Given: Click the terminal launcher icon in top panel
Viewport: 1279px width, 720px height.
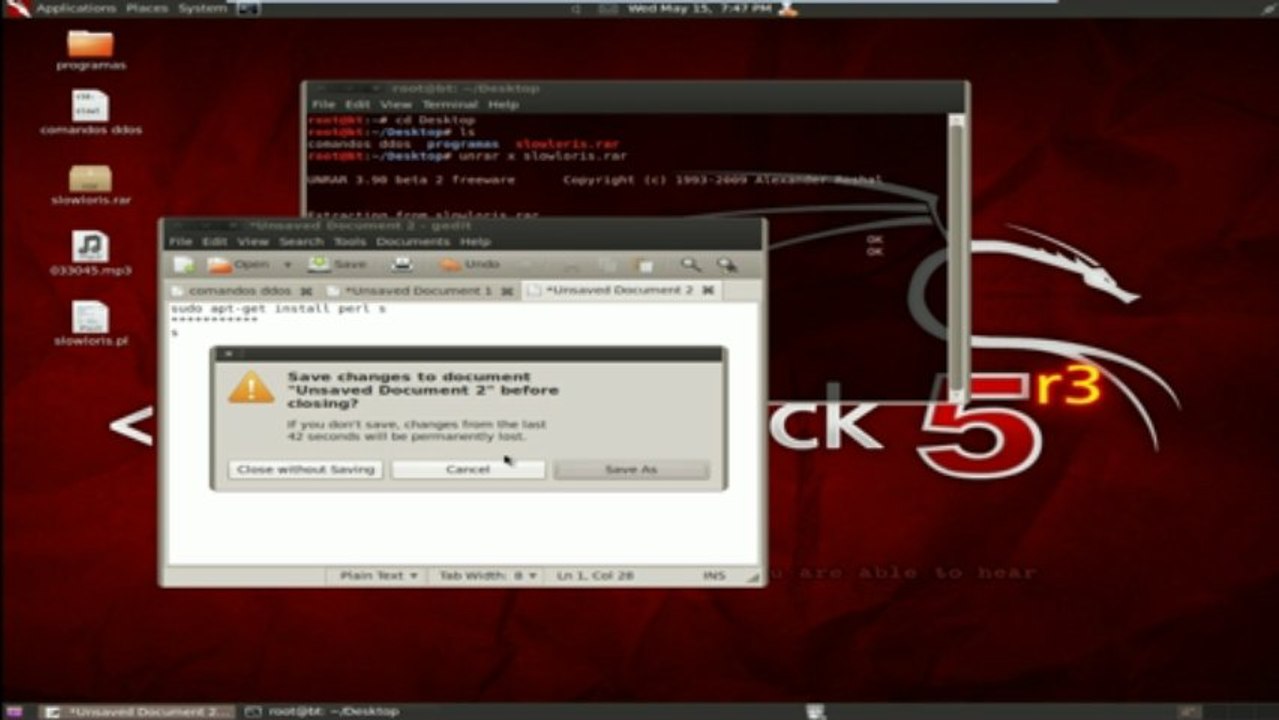Looking at the screenshot, I should [x=248, y=8].
